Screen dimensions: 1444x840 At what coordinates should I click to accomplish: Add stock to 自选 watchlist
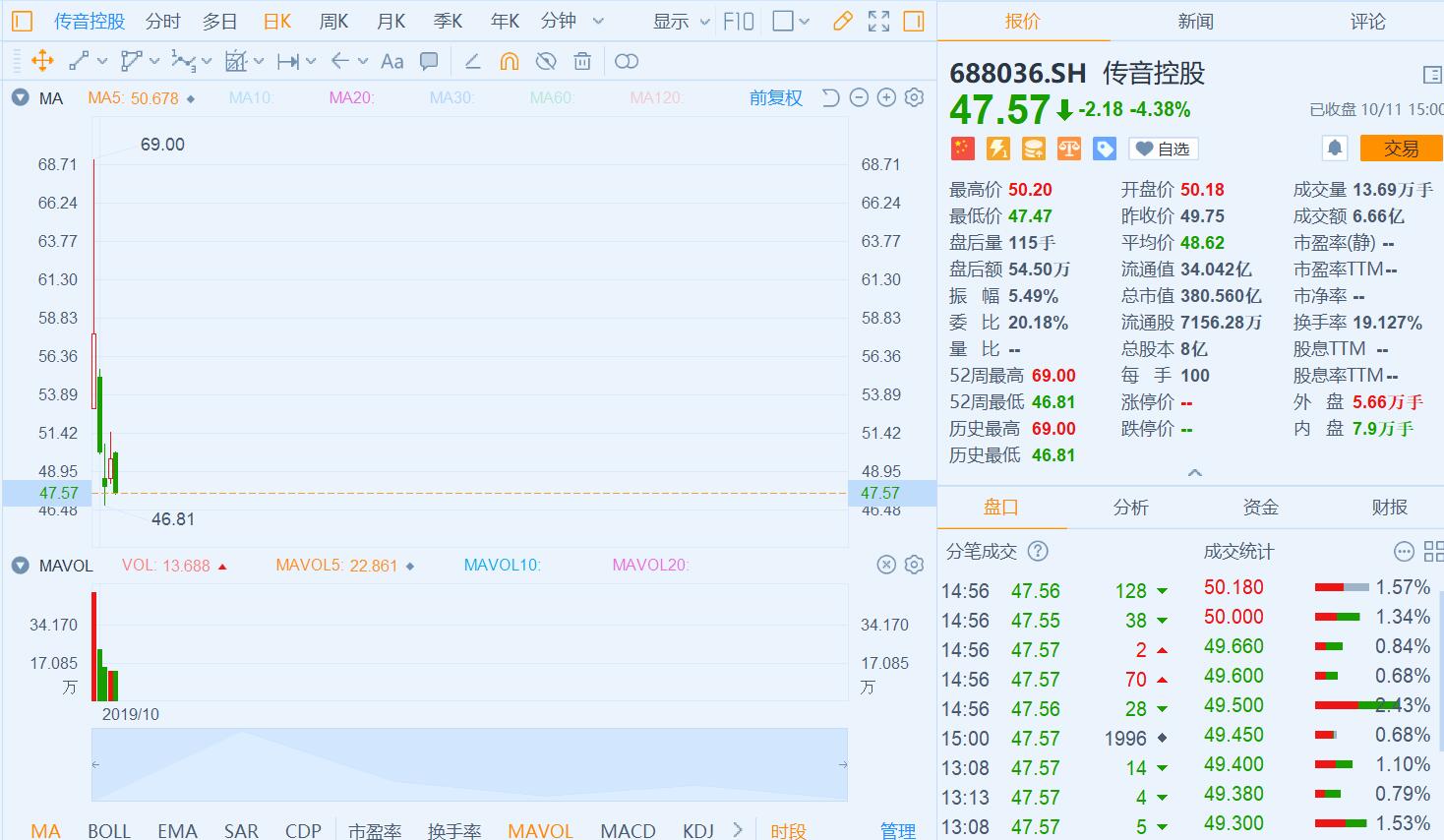tap(1163, 149)
